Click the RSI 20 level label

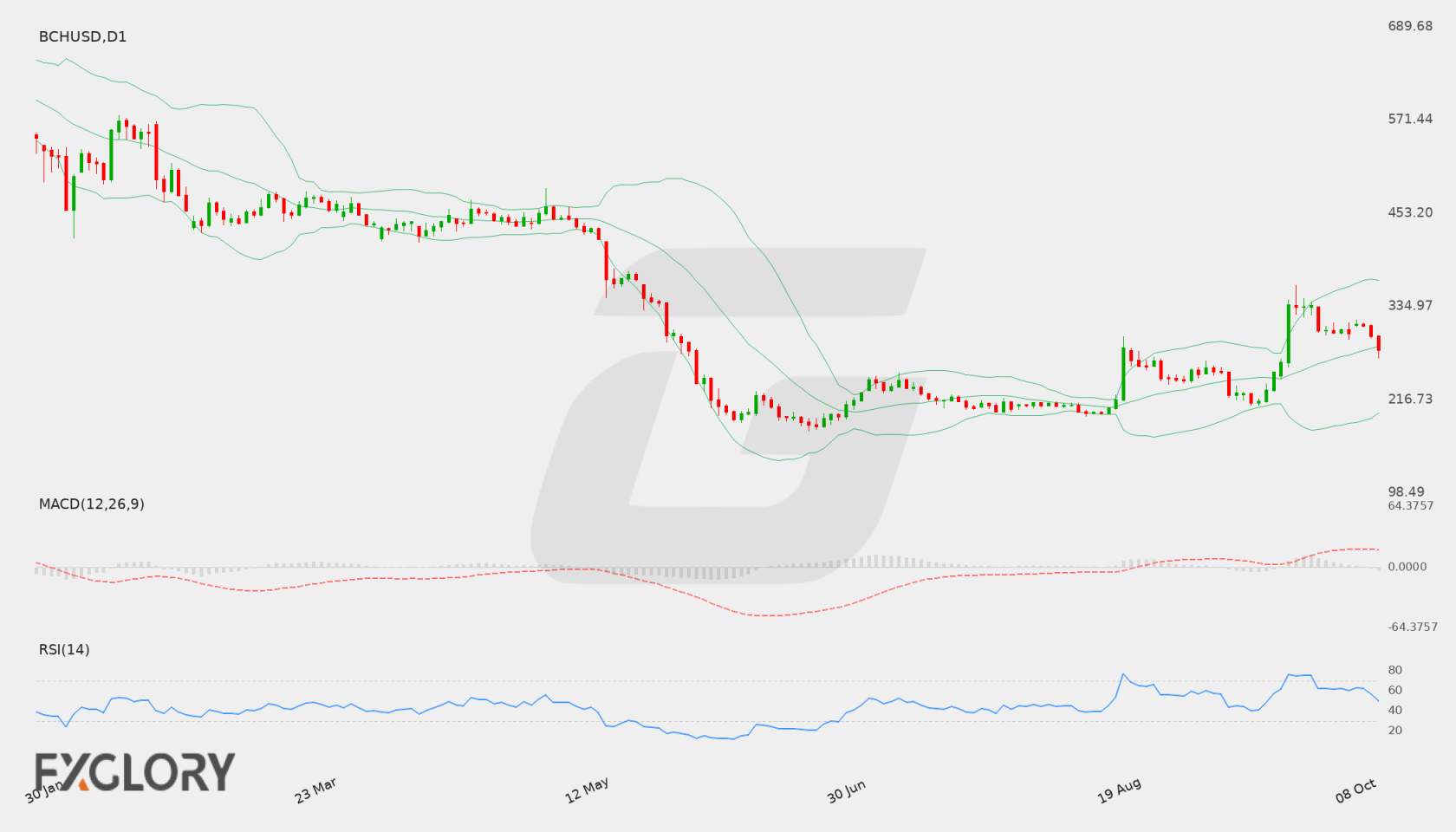pos(1395,730)
